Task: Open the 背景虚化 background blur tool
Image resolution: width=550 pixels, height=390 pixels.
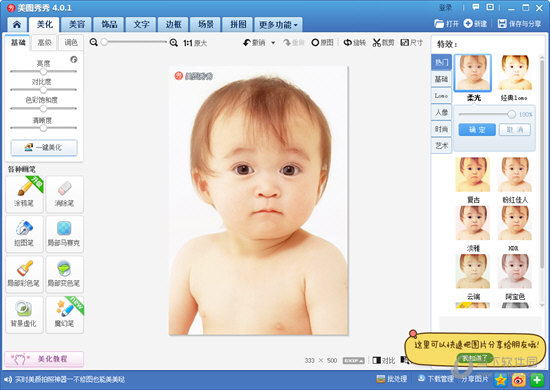Action: 24,314
